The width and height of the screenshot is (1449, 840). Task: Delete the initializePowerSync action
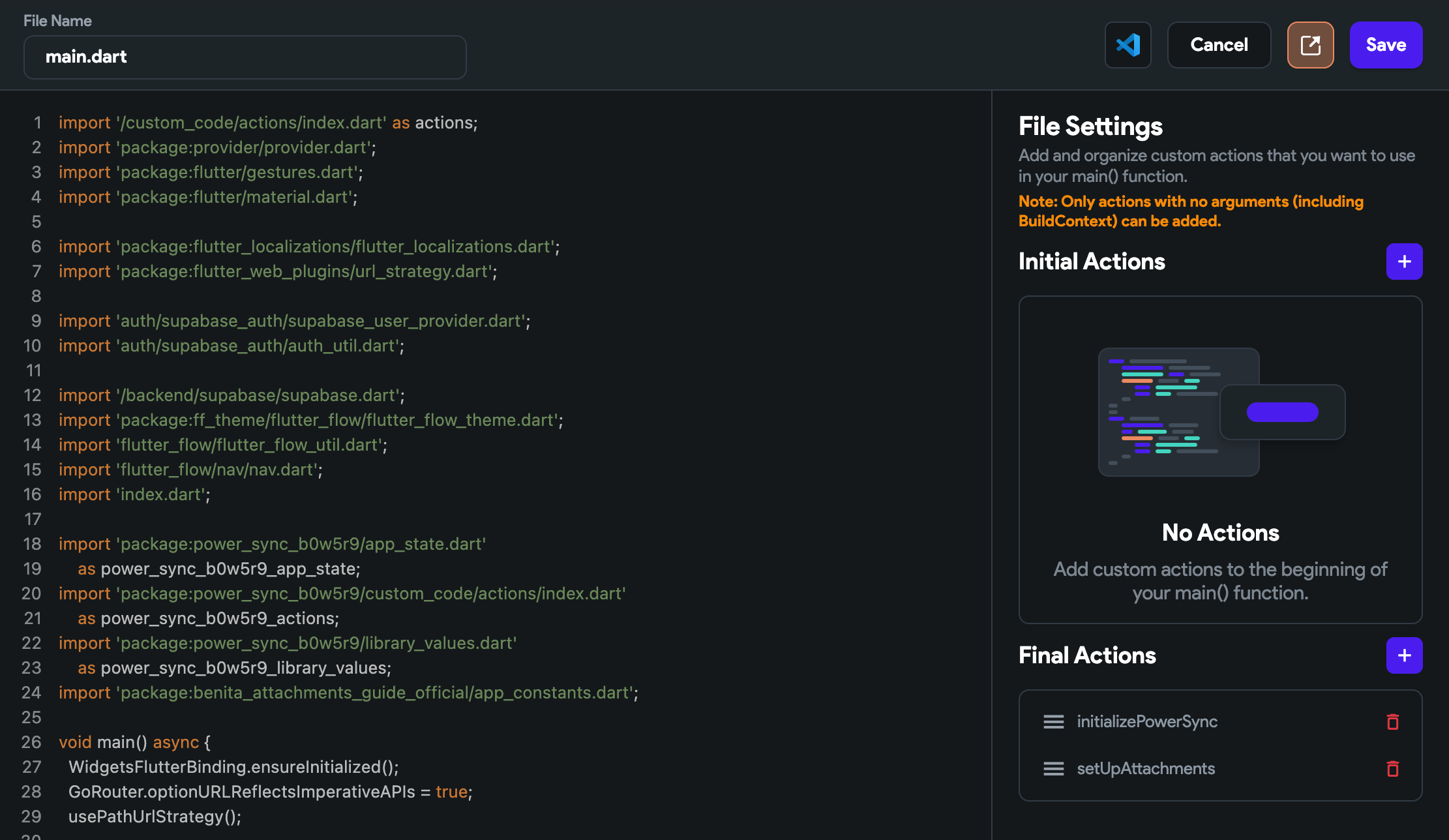1392,722
